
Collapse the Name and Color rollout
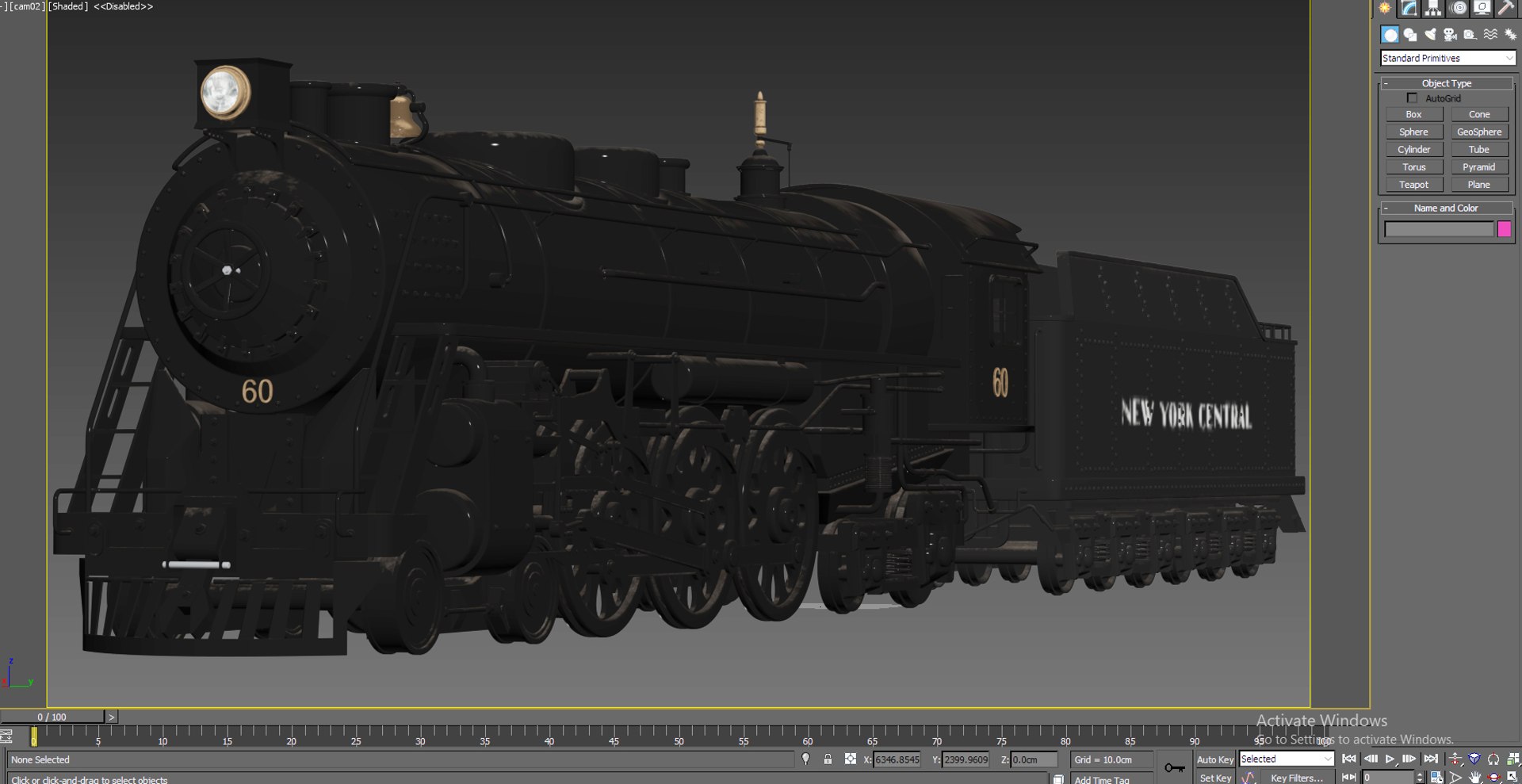[x=1447, y=208]
